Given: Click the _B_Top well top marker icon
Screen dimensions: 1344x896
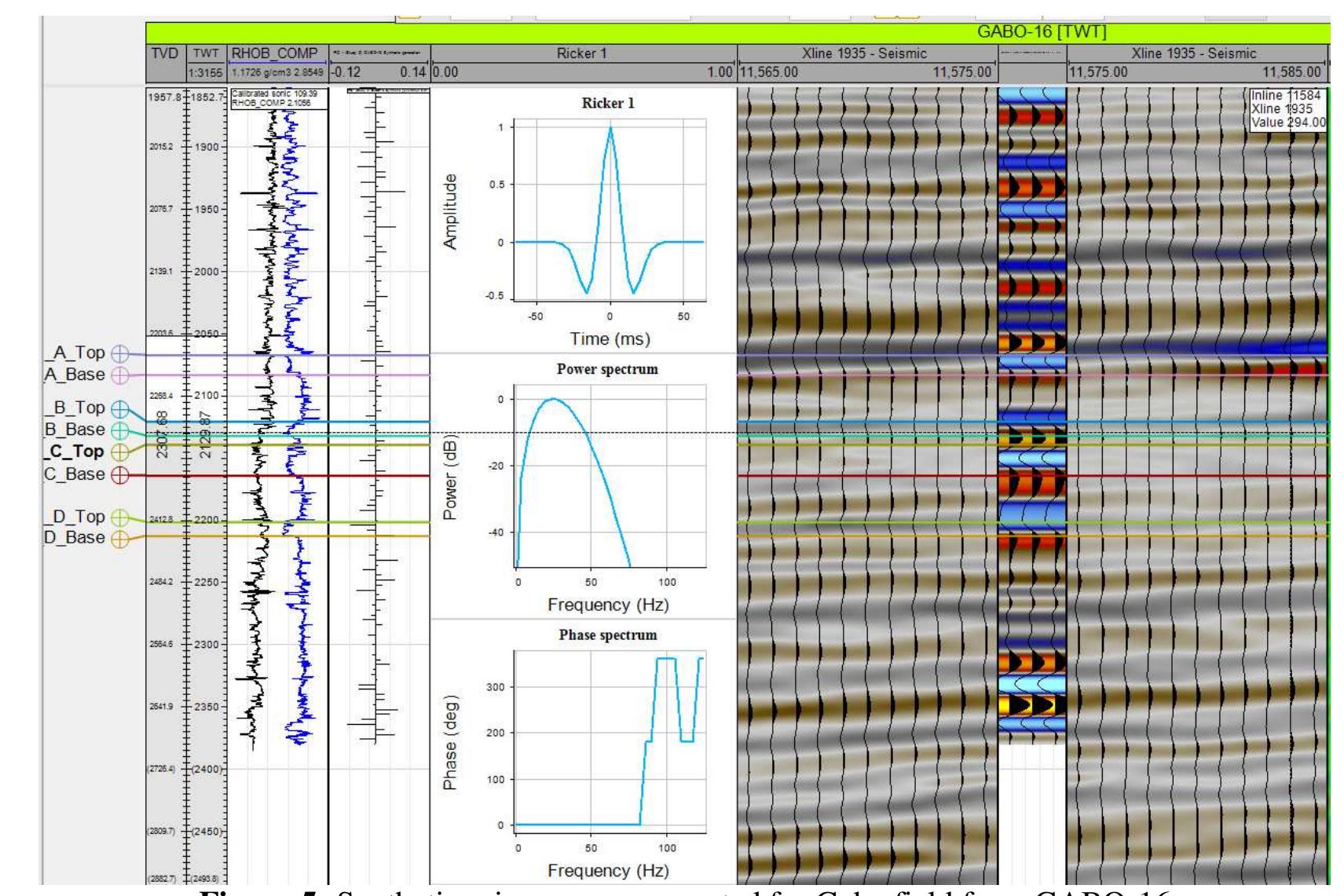Looking at the screenshot, I should 119,409.
